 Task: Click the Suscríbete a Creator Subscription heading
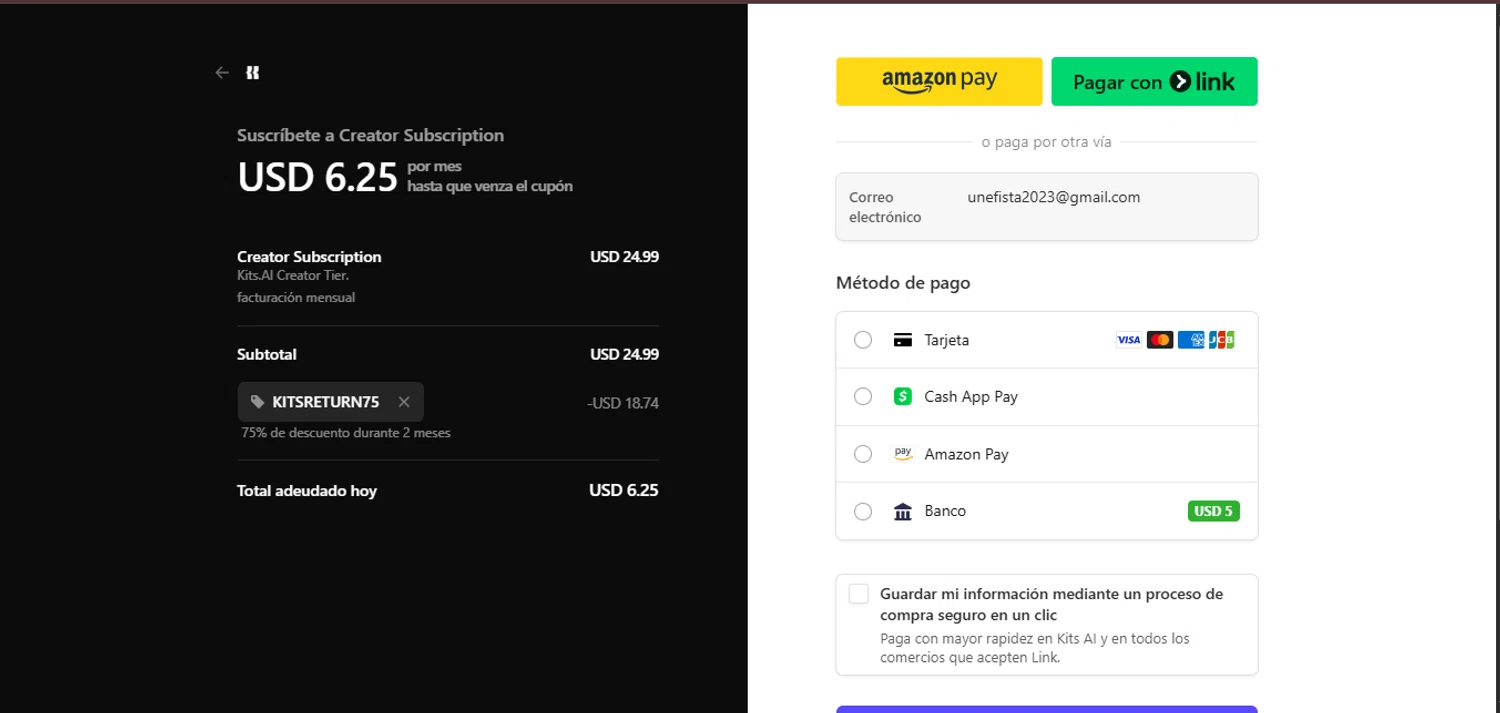370,135
